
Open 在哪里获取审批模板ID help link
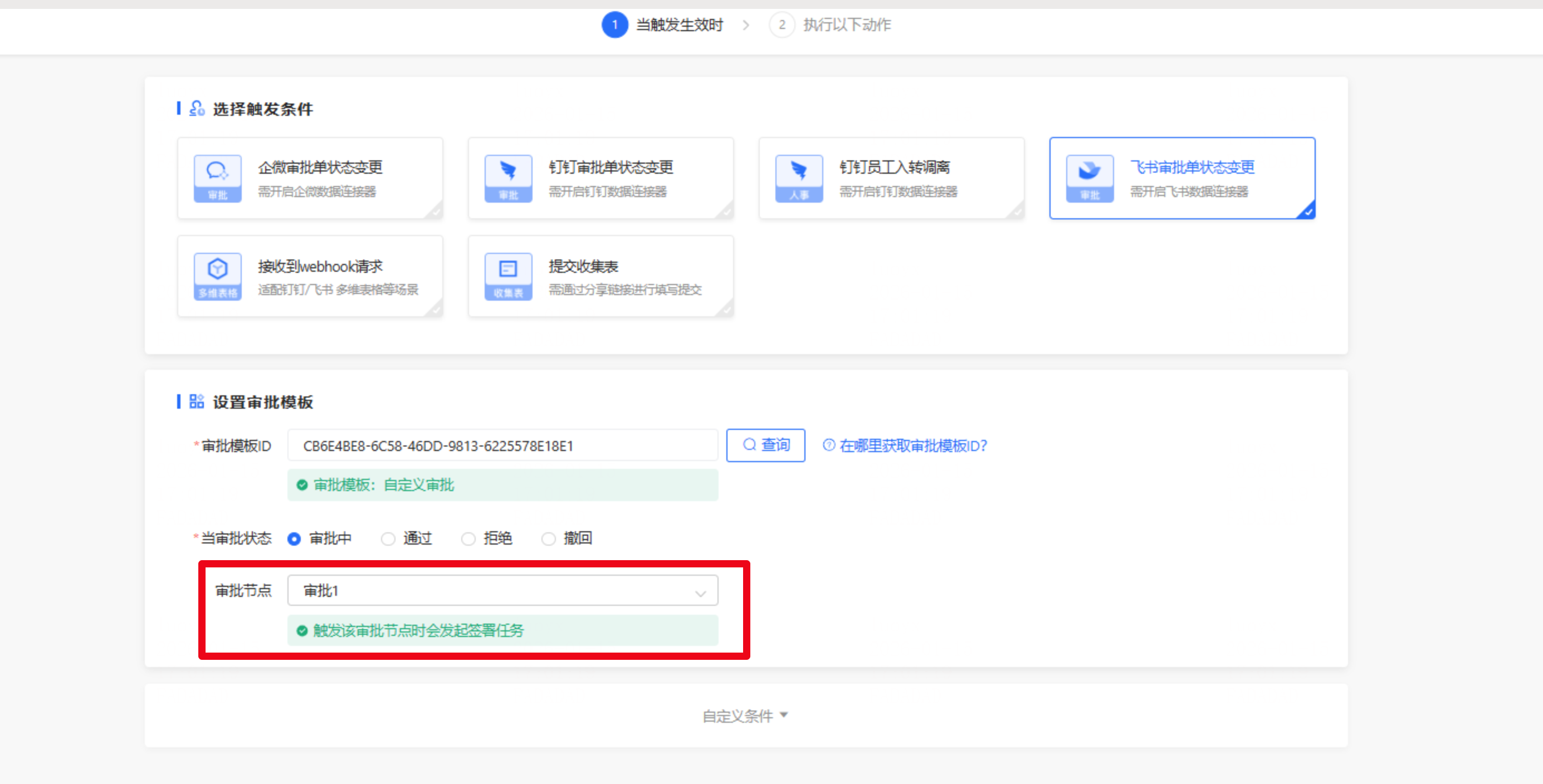click(x=912, y=445)
